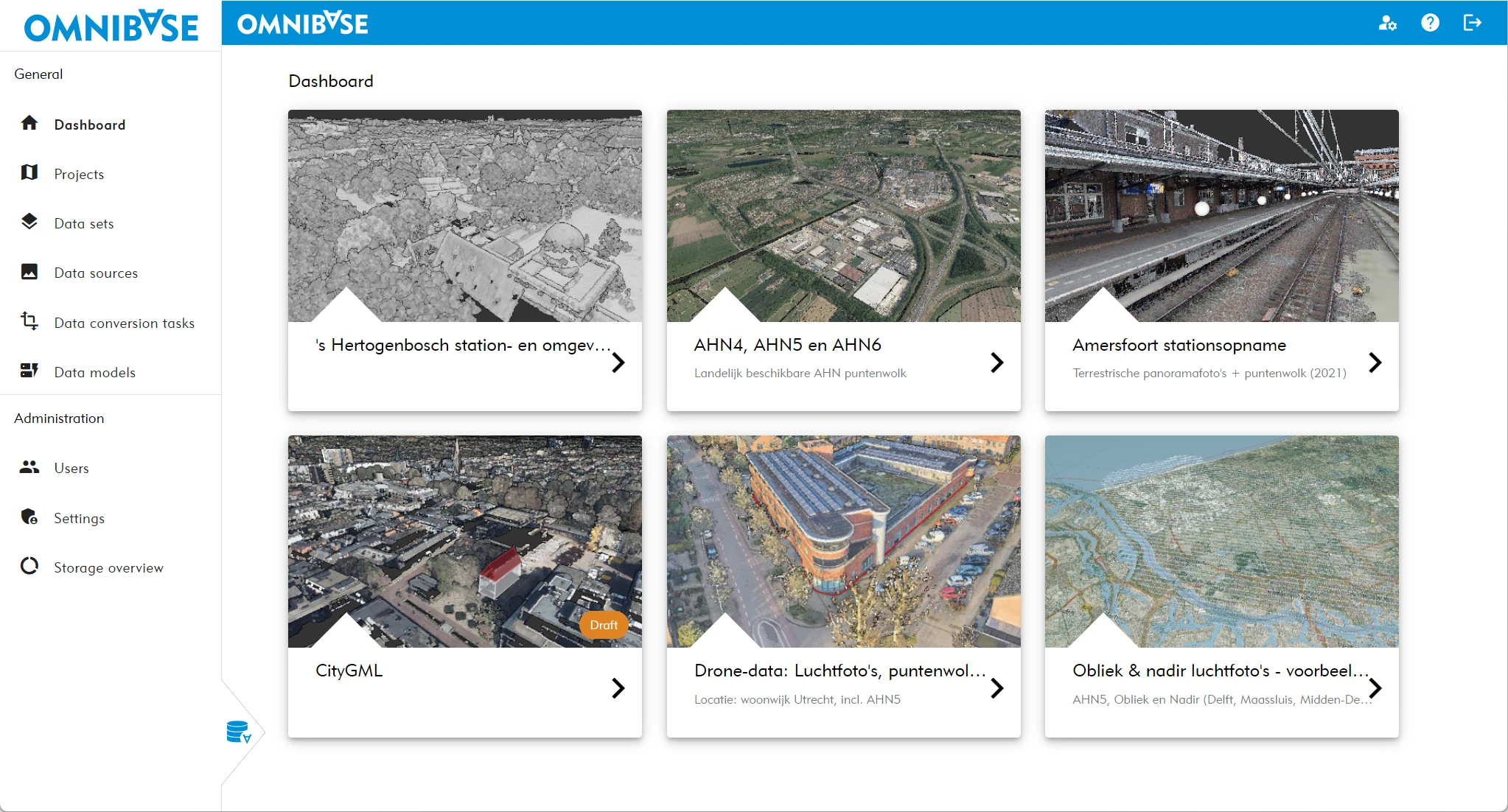Open 's Hertogenbosch station project title

click(x=462, y=346)
